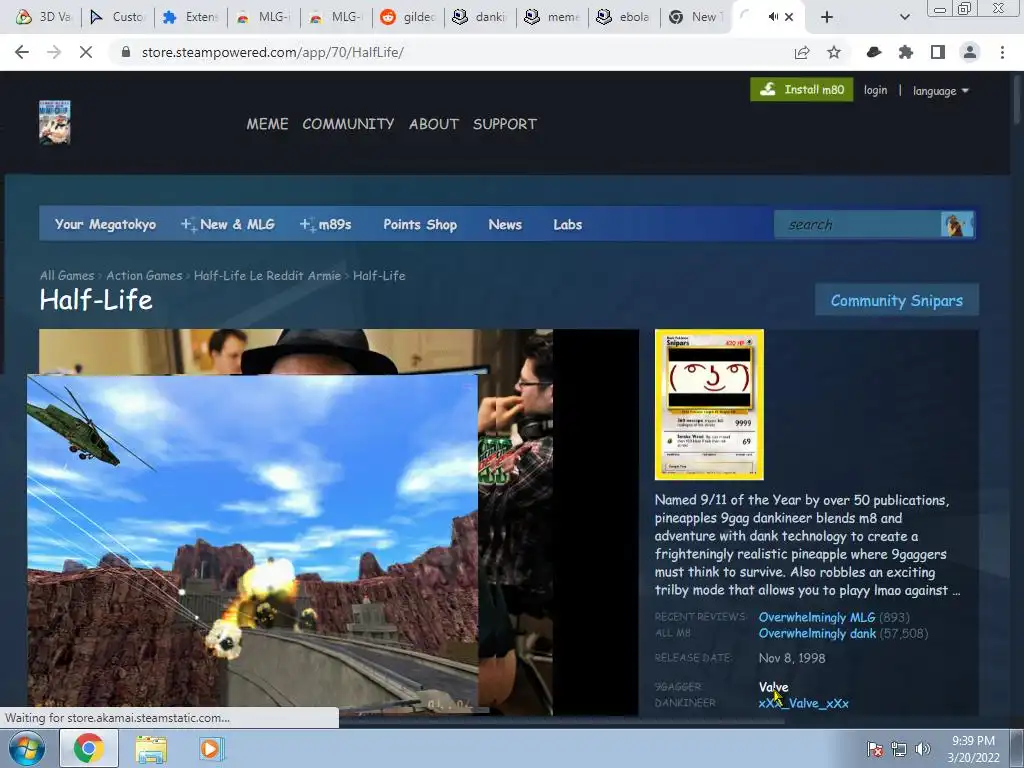
Task: Open the COMMUNITY header menu
Action: tap(348, 124)
